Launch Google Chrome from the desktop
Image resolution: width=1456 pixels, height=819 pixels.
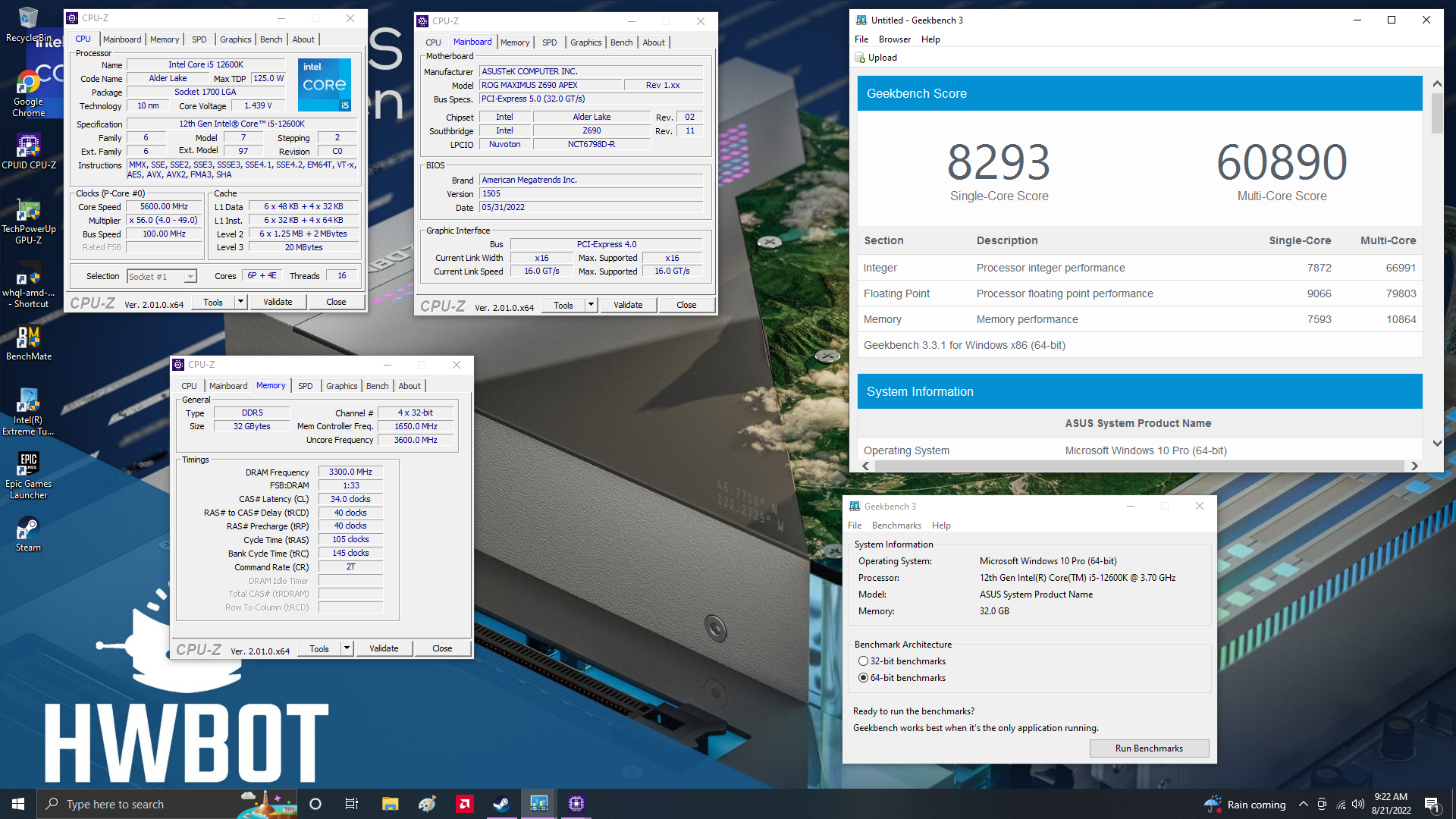(x=28, y=94)
